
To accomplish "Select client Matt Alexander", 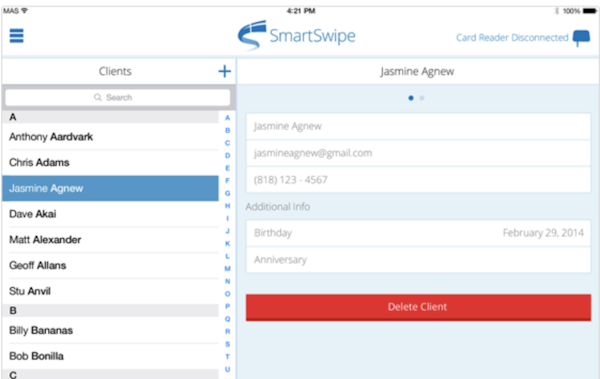I will (x=110, y=240).
